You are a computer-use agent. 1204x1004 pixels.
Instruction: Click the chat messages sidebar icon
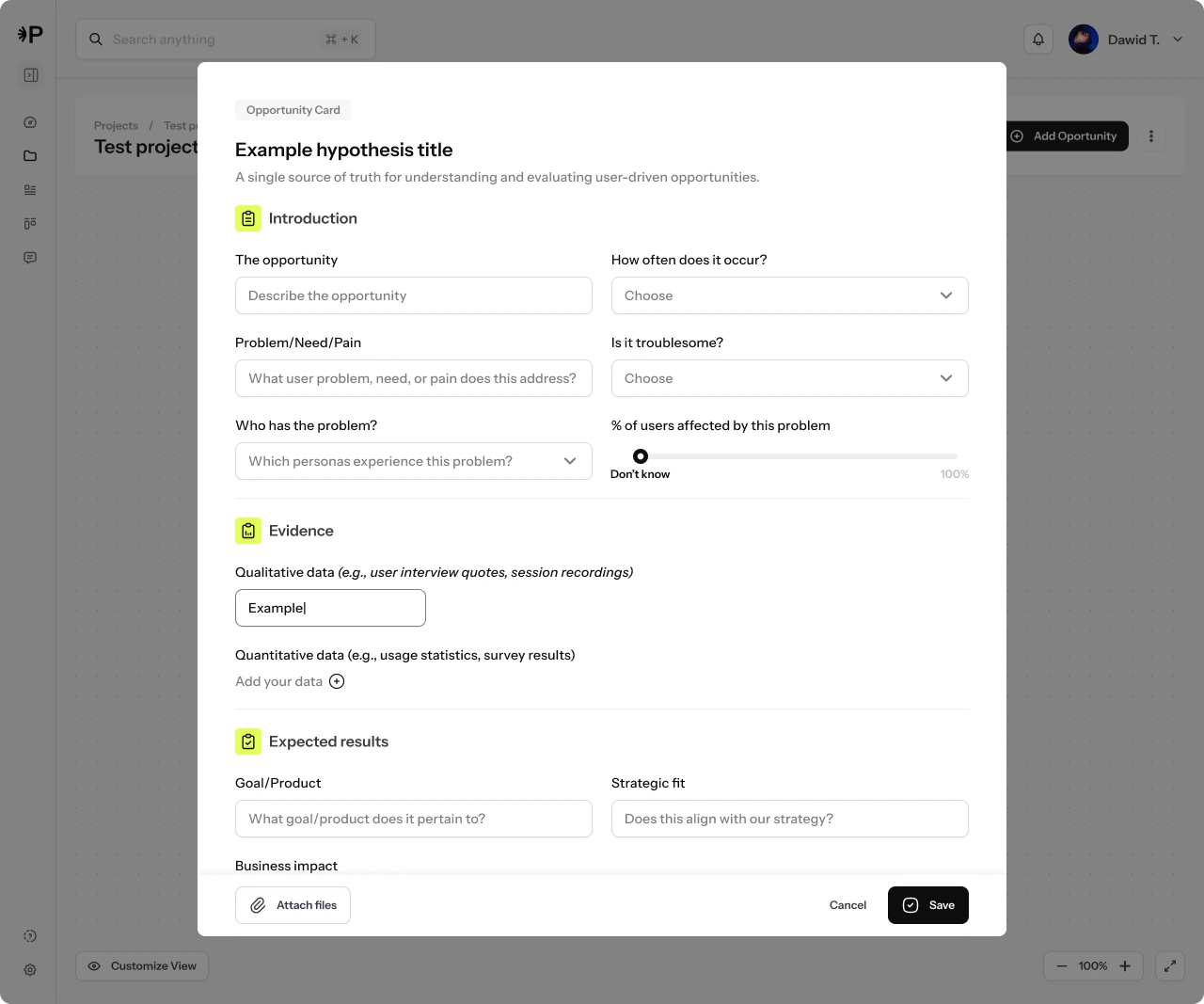tap(30, 258)
